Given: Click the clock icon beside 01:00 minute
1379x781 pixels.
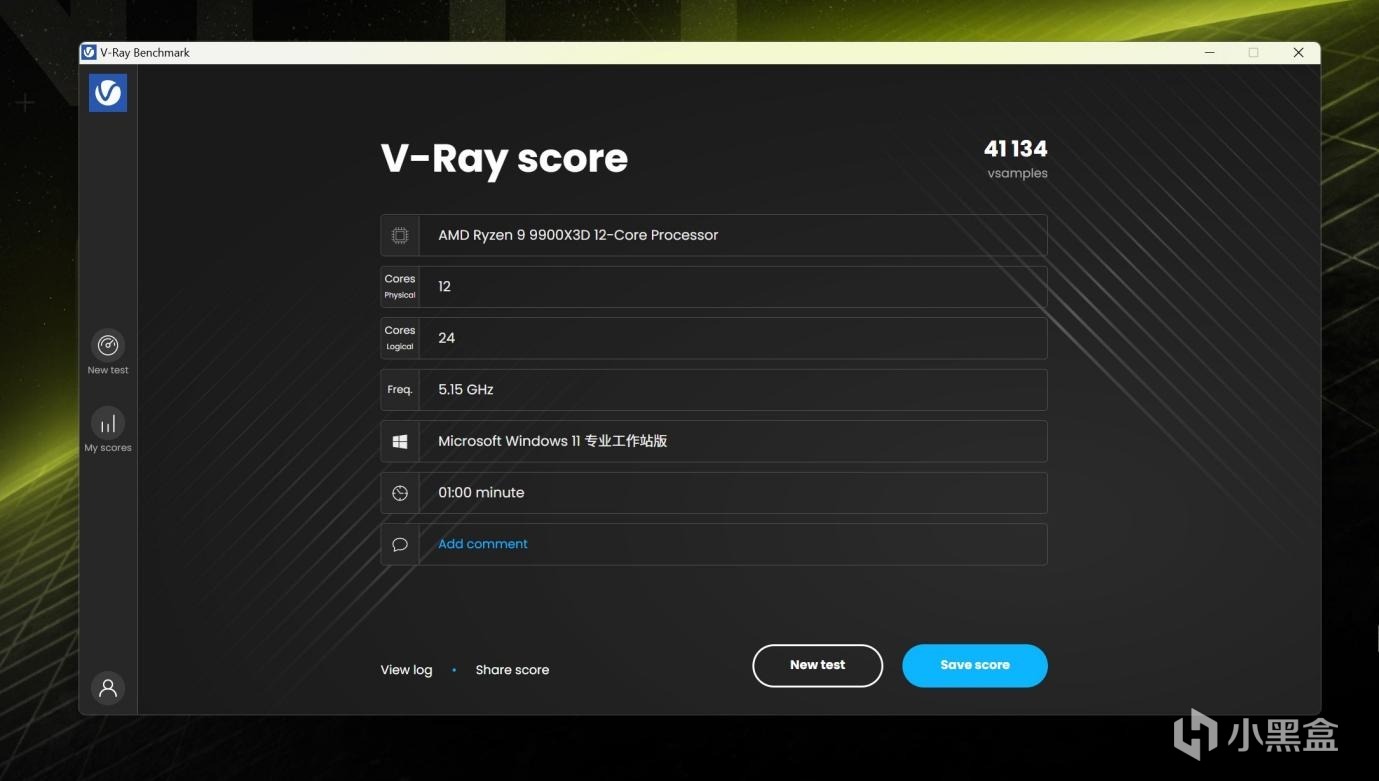Looking at the screenshot, I should click(x=400, y=493).
